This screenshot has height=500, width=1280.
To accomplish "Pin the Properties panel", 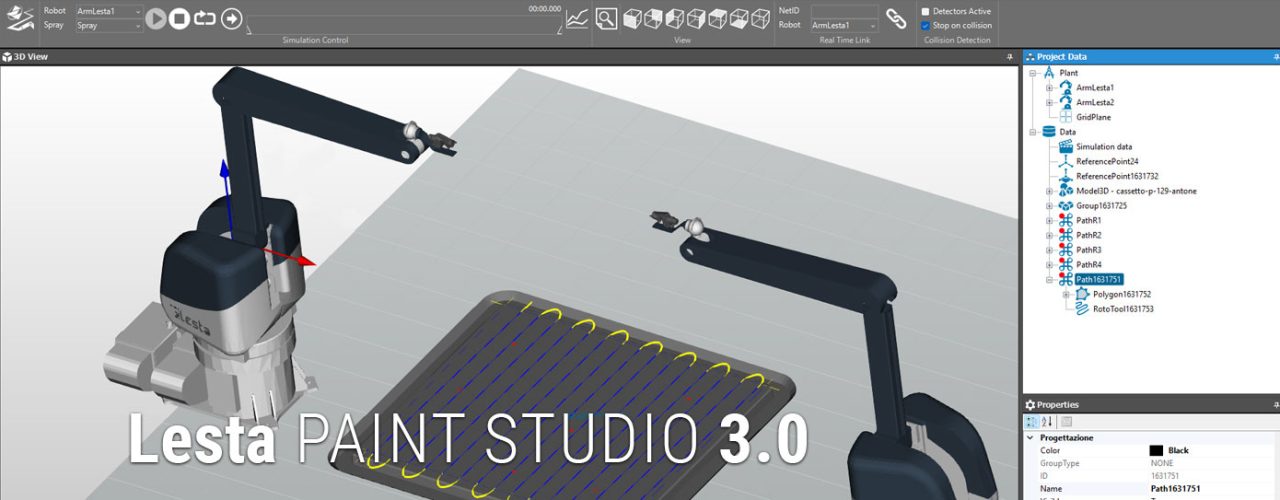I will click(x=1276, y=405).
